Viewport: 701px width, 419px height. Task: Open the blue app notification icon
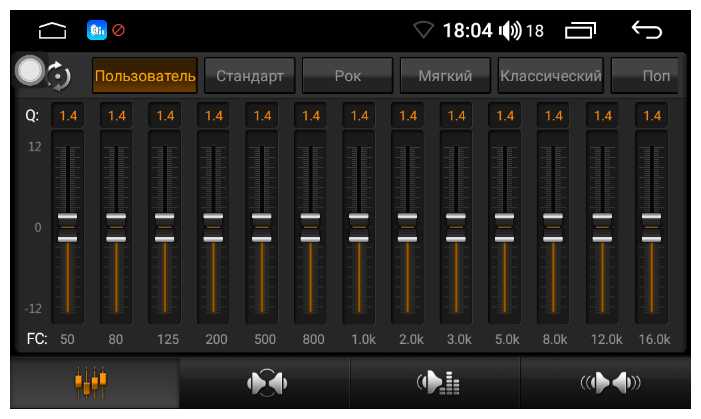[x=97, y=30]
